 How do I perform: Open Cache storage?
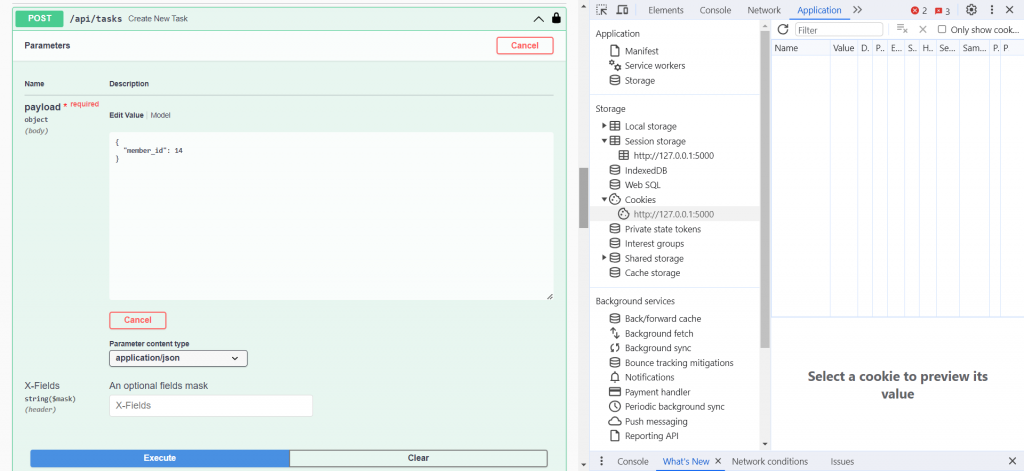pos(652,273)
